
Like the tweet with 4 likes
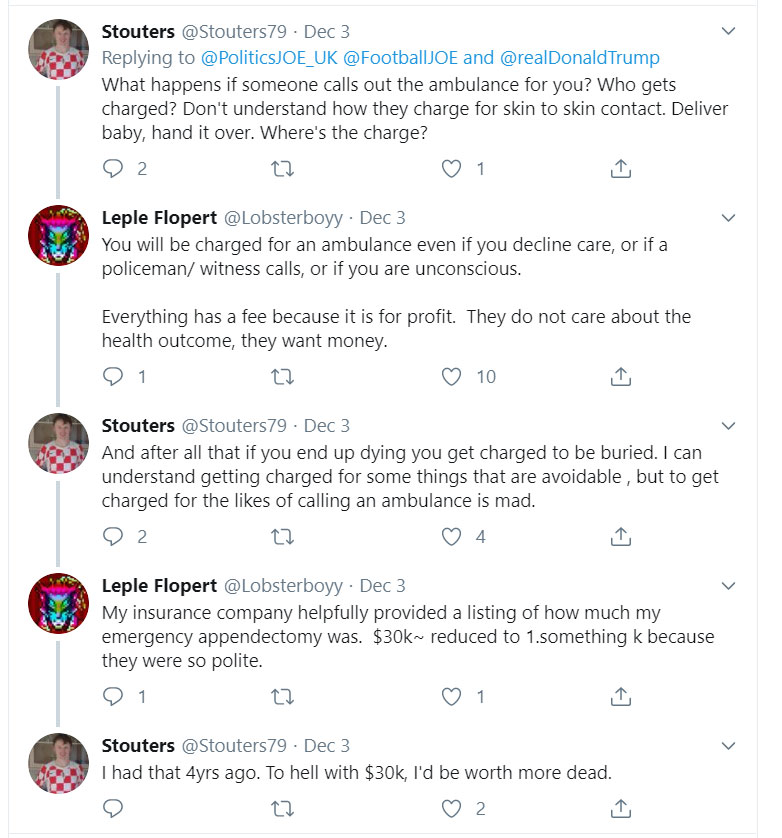pyautogui.click(x=452, y=537)
